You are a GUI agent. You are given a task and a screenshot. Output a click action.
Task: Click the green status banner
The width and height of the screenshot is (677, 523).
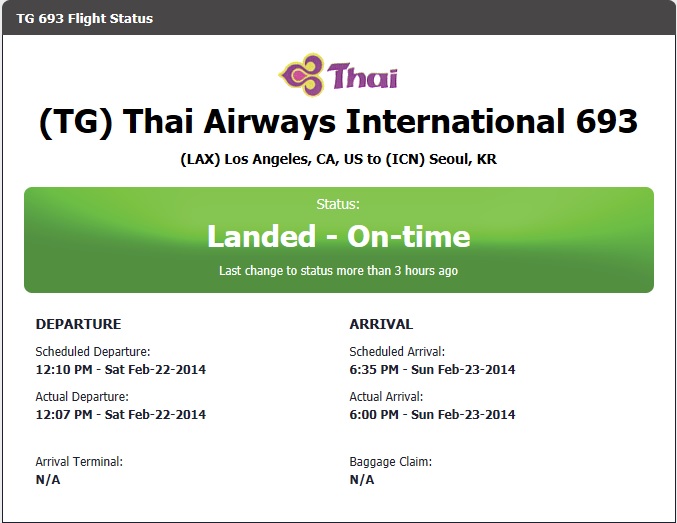coord(339,240)
